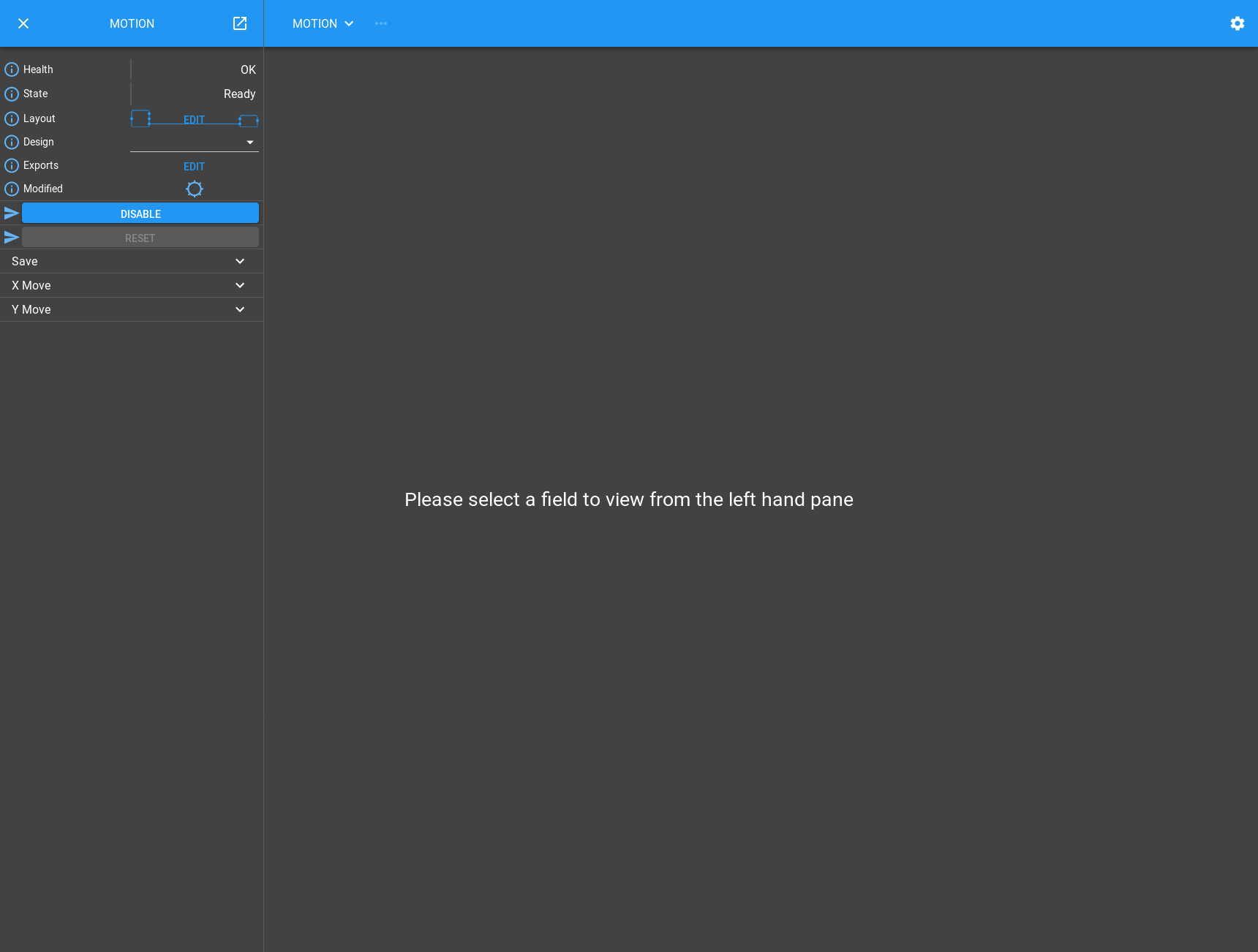
Task: Click the info icon beside Layout
Action: 12,118
